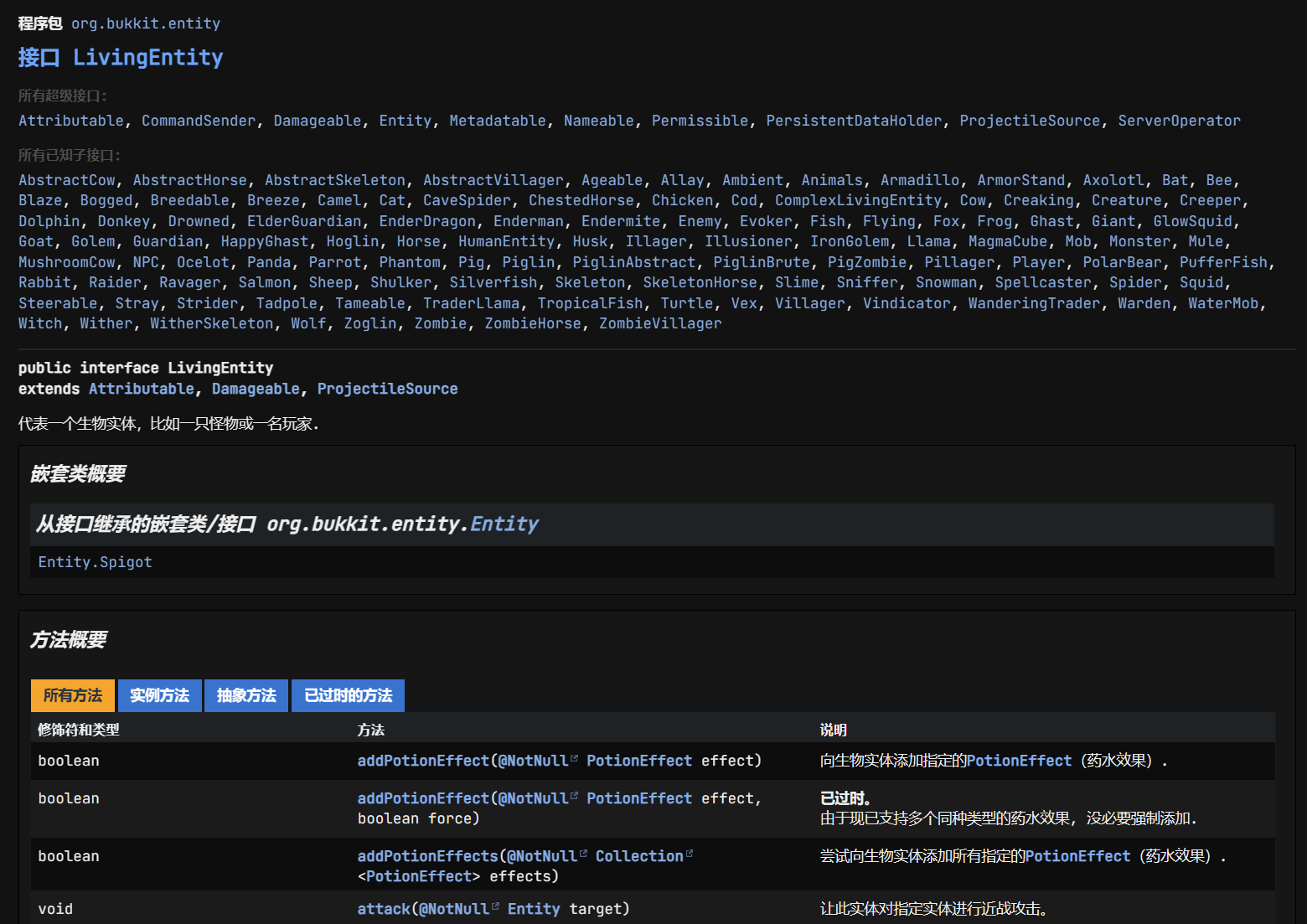Open PotionEffect link in addPotionEffects description
This screenshot has height=924, width=1307.
[x=1077, y=856]
